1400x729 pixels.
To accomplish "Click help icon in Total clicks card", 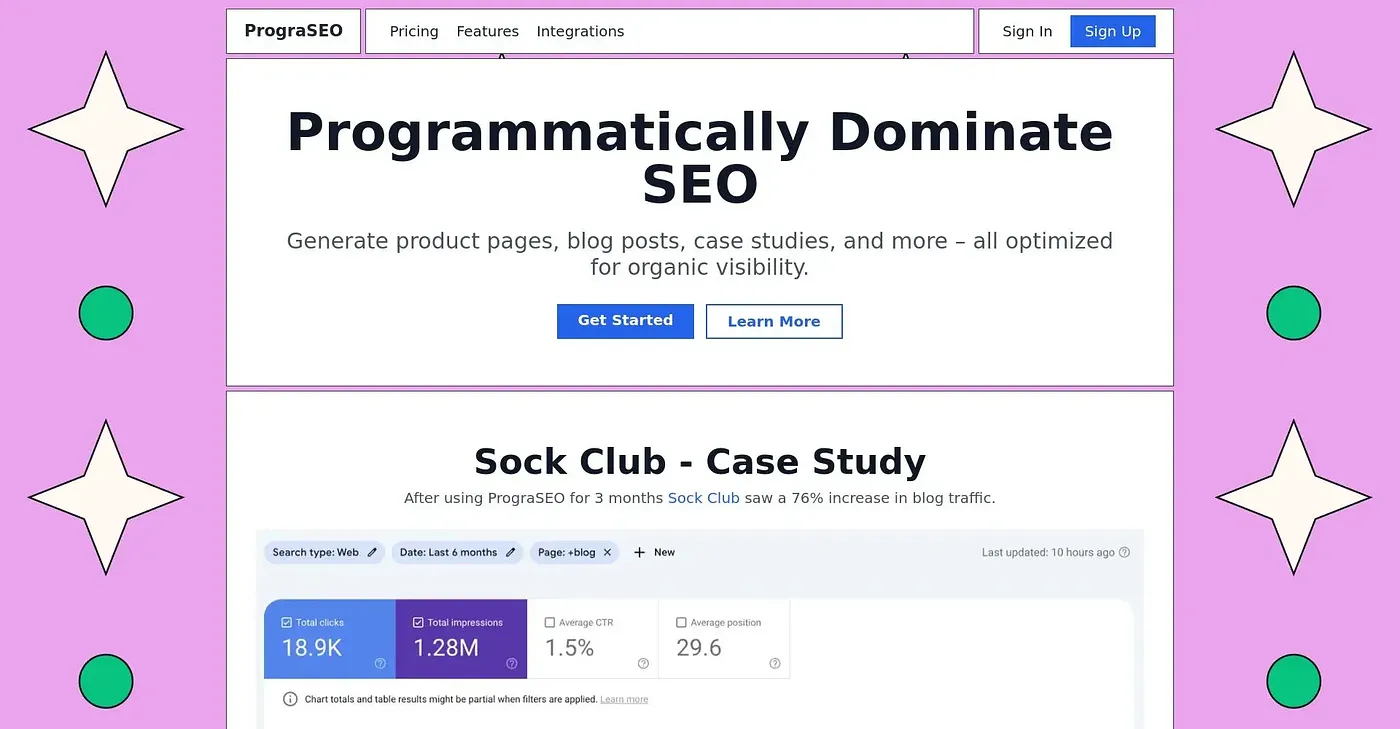I will (x=380, y=663).
